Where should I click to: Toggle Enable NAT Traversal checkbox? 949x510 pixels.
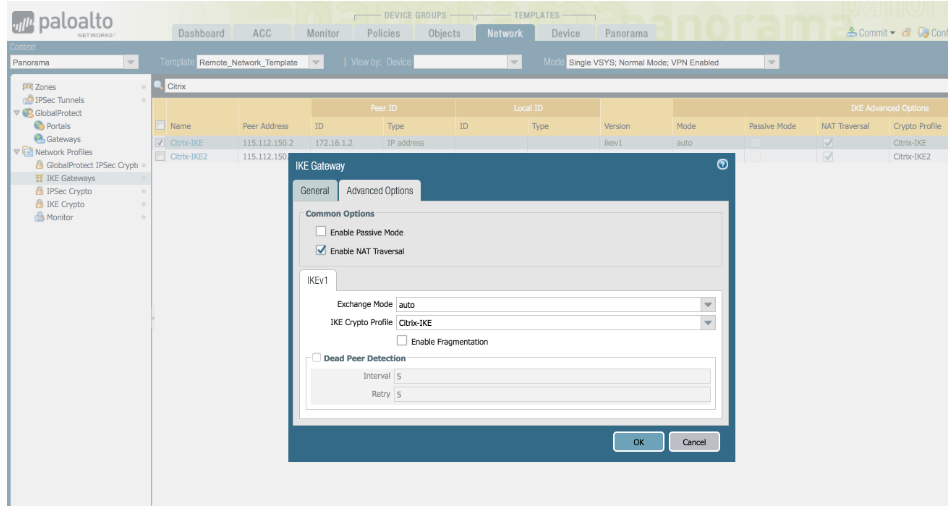click(x=321, y=250)
